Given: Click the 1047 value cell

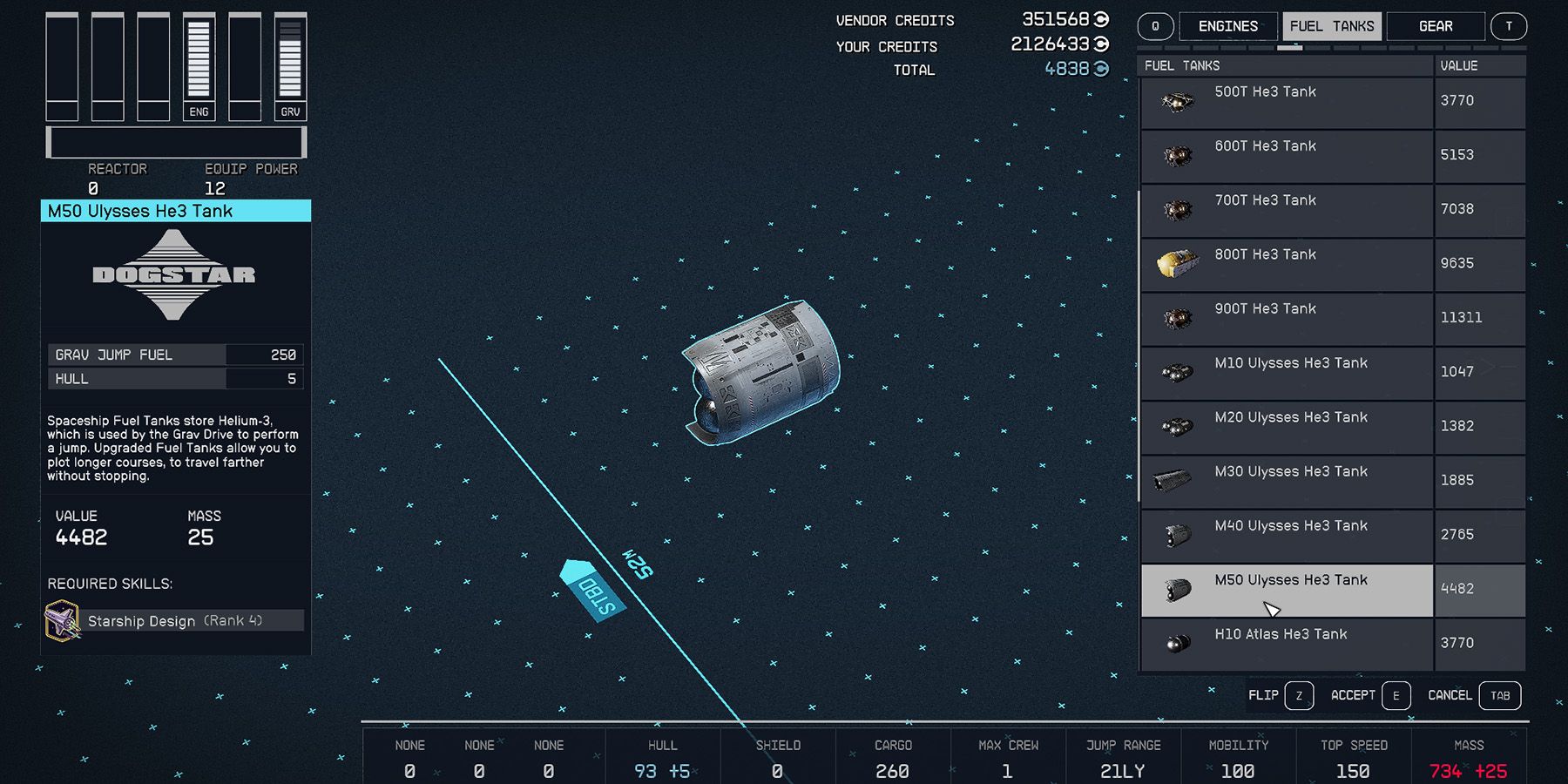Looking at the screenshot, I should point(1479,373).
